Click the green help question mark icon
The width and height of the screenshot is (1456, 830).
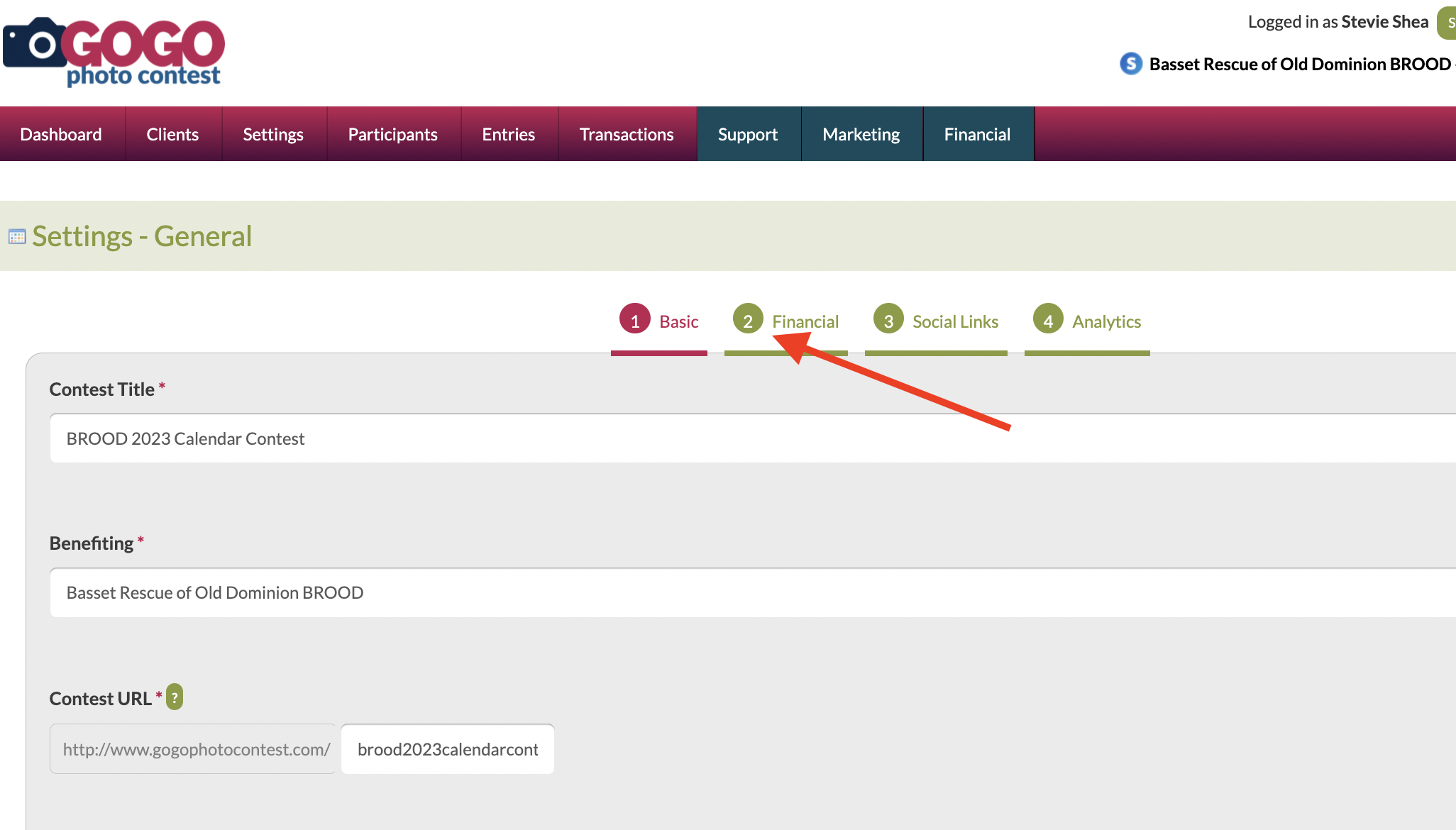(x=175, y=697)
